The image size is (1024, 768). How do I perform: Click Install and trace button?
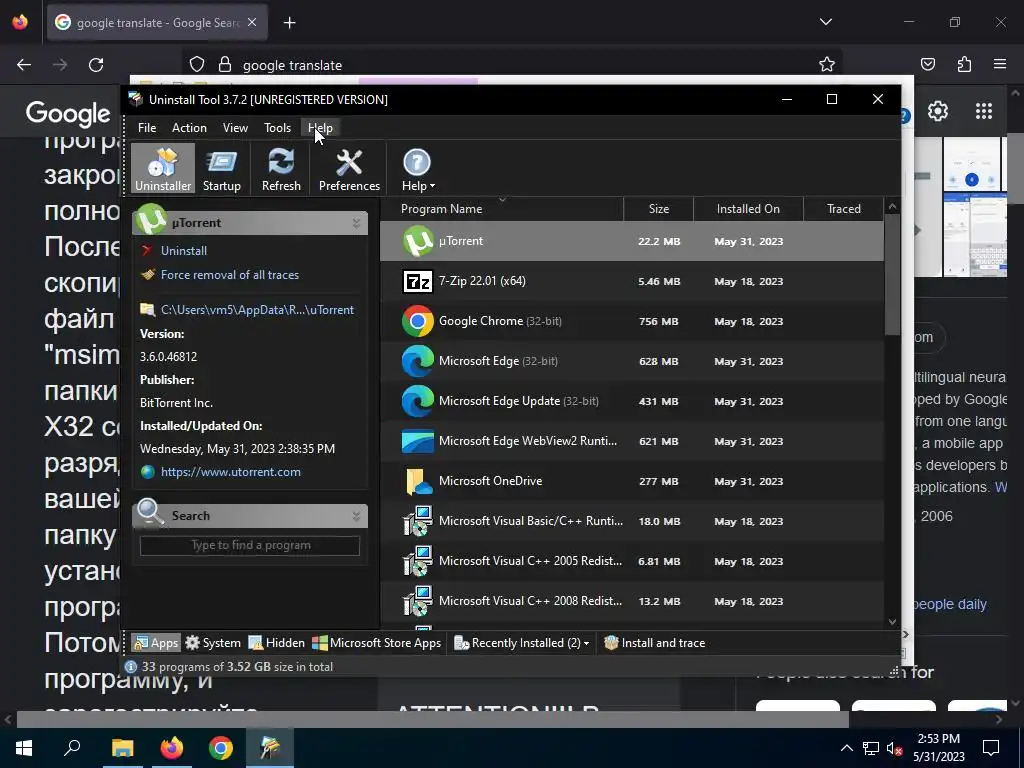point(654,643)
